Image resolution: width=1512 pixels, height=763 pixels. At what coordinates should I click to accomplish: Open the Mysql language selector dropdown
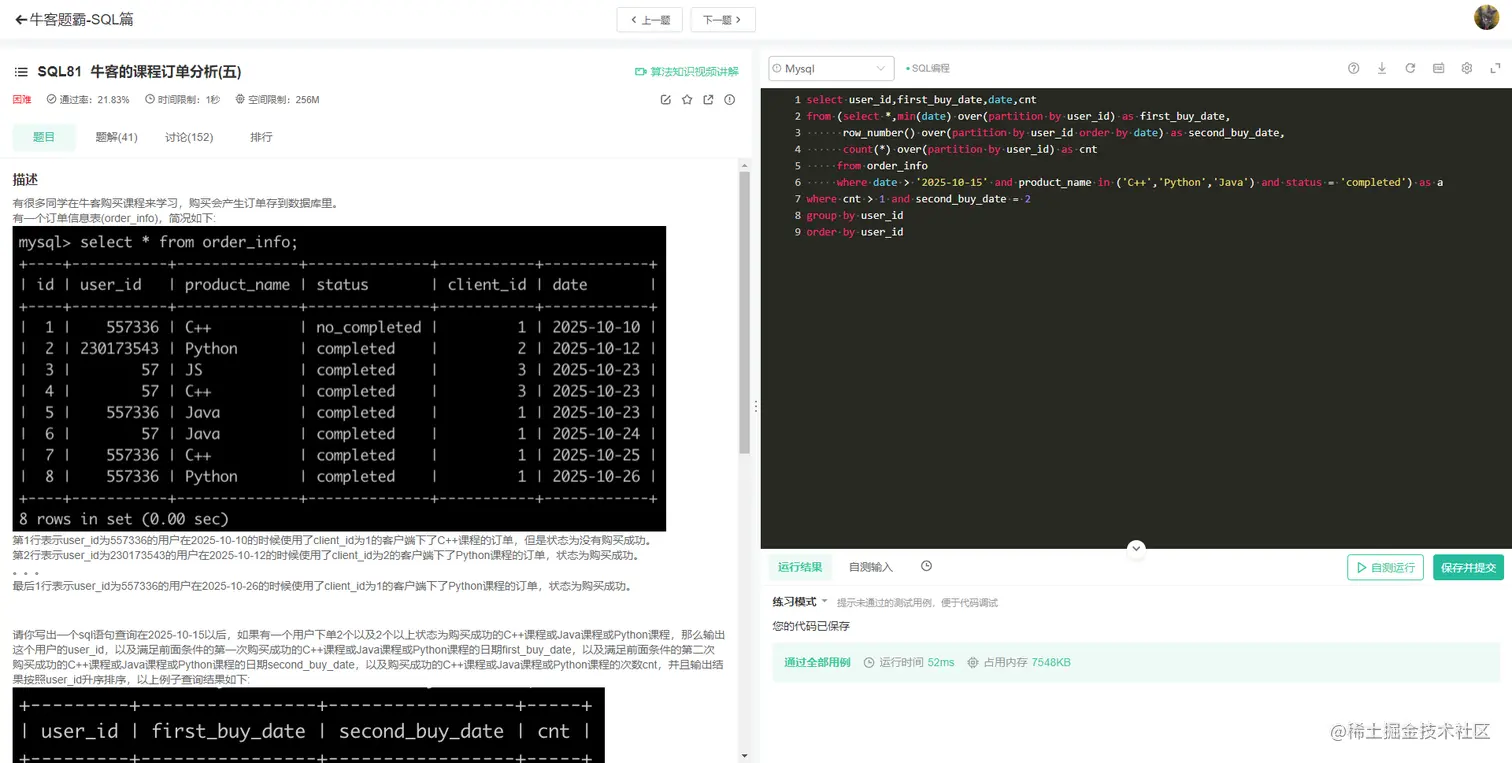tap(830, 68)
